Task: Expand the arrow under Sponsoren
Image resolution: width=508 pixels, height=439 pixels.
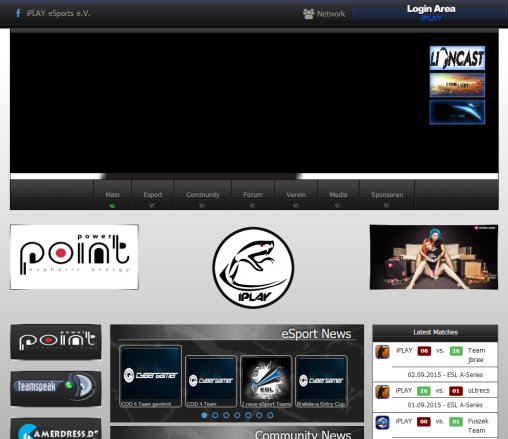Action: [386, 205]
